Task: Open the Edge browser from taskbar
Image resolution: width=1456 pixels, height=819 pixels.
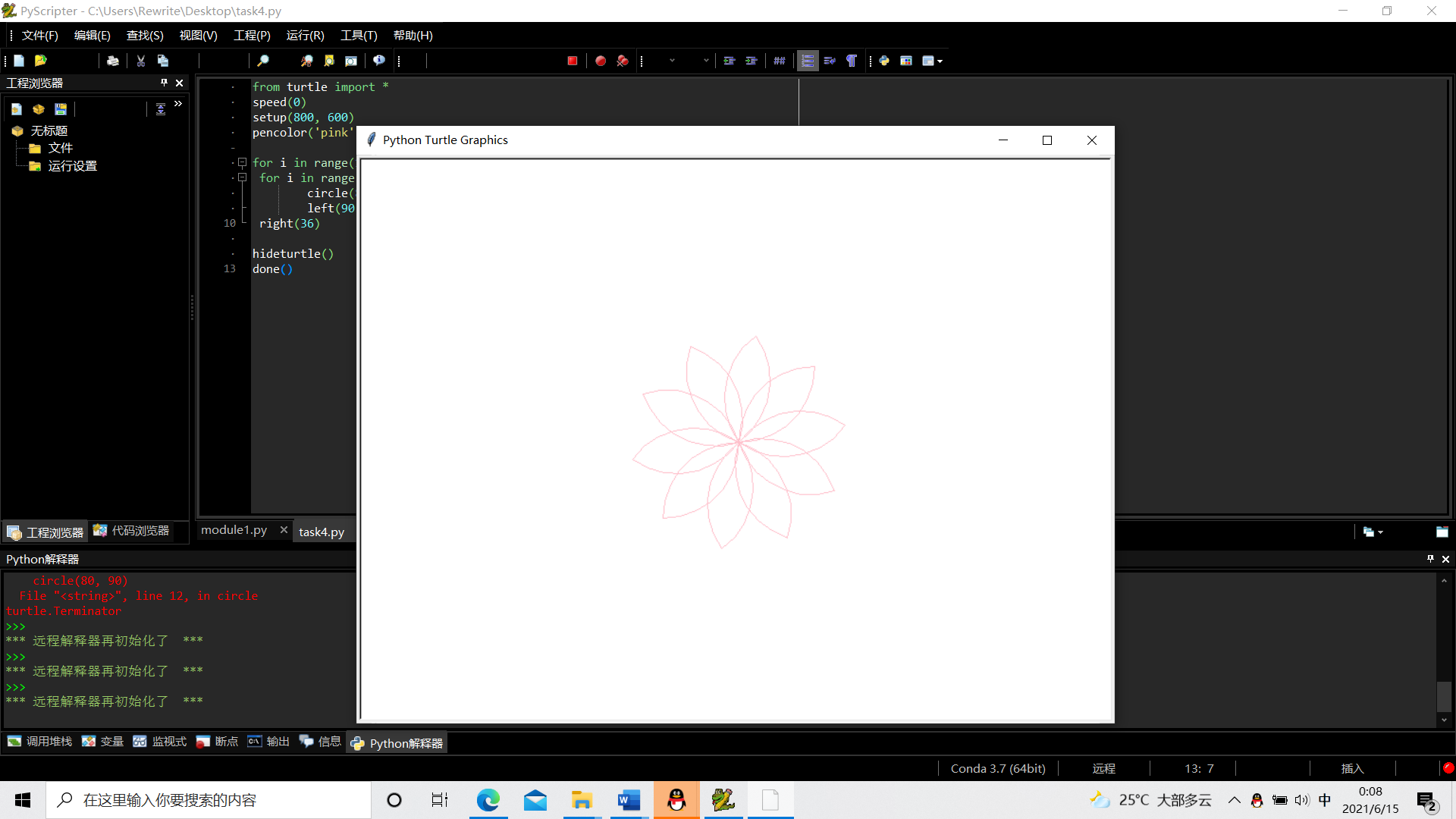Action: point(488,800)
